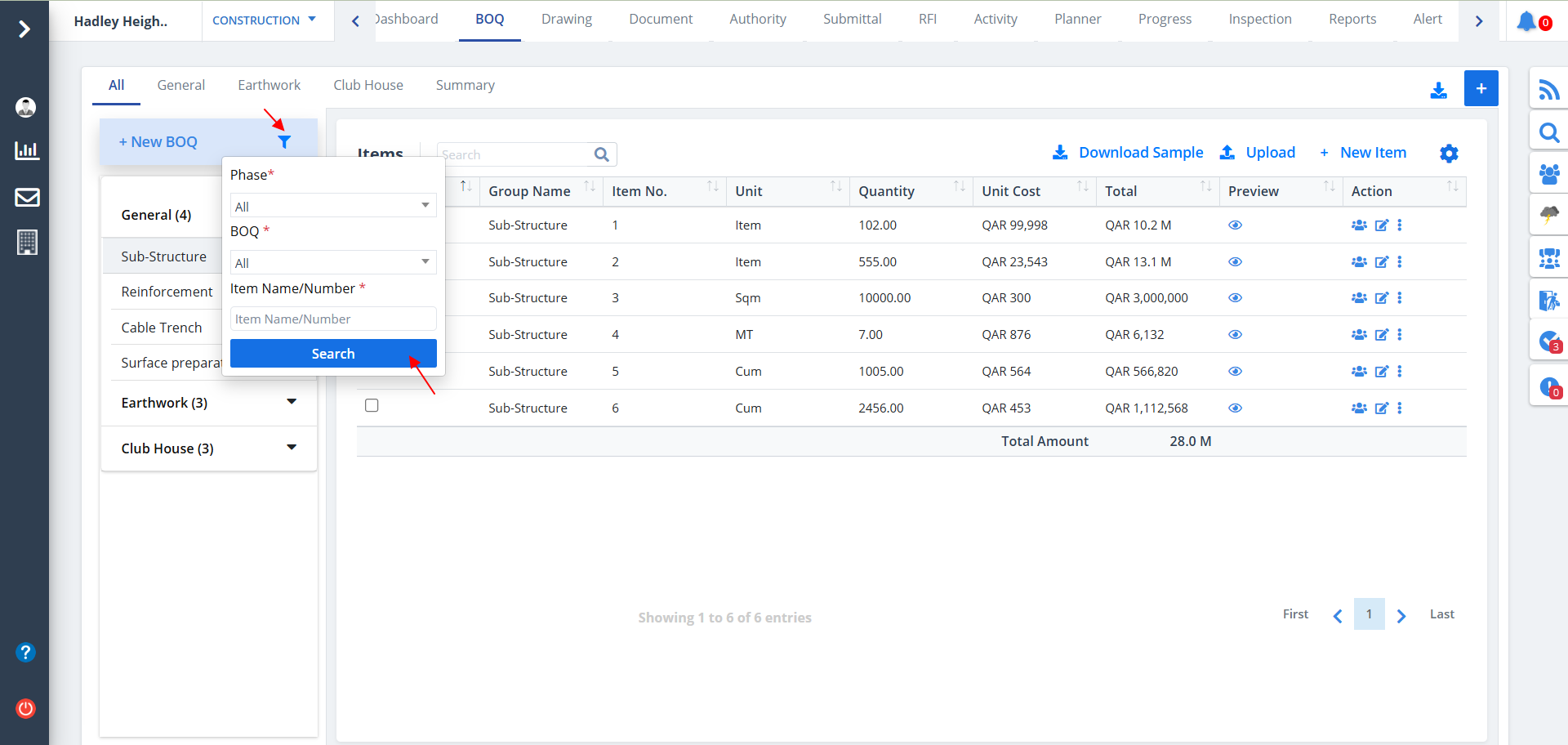1568x745 pixels.
Task: Switch to the Drawing tab
Action: tap(566, 20)
